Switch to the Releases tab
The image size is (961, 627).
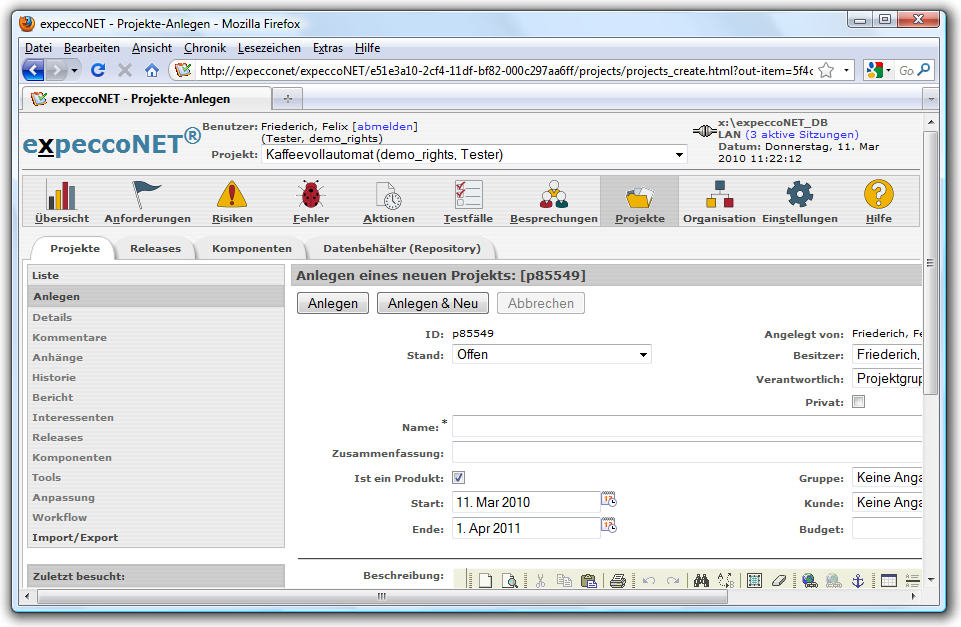155,248
